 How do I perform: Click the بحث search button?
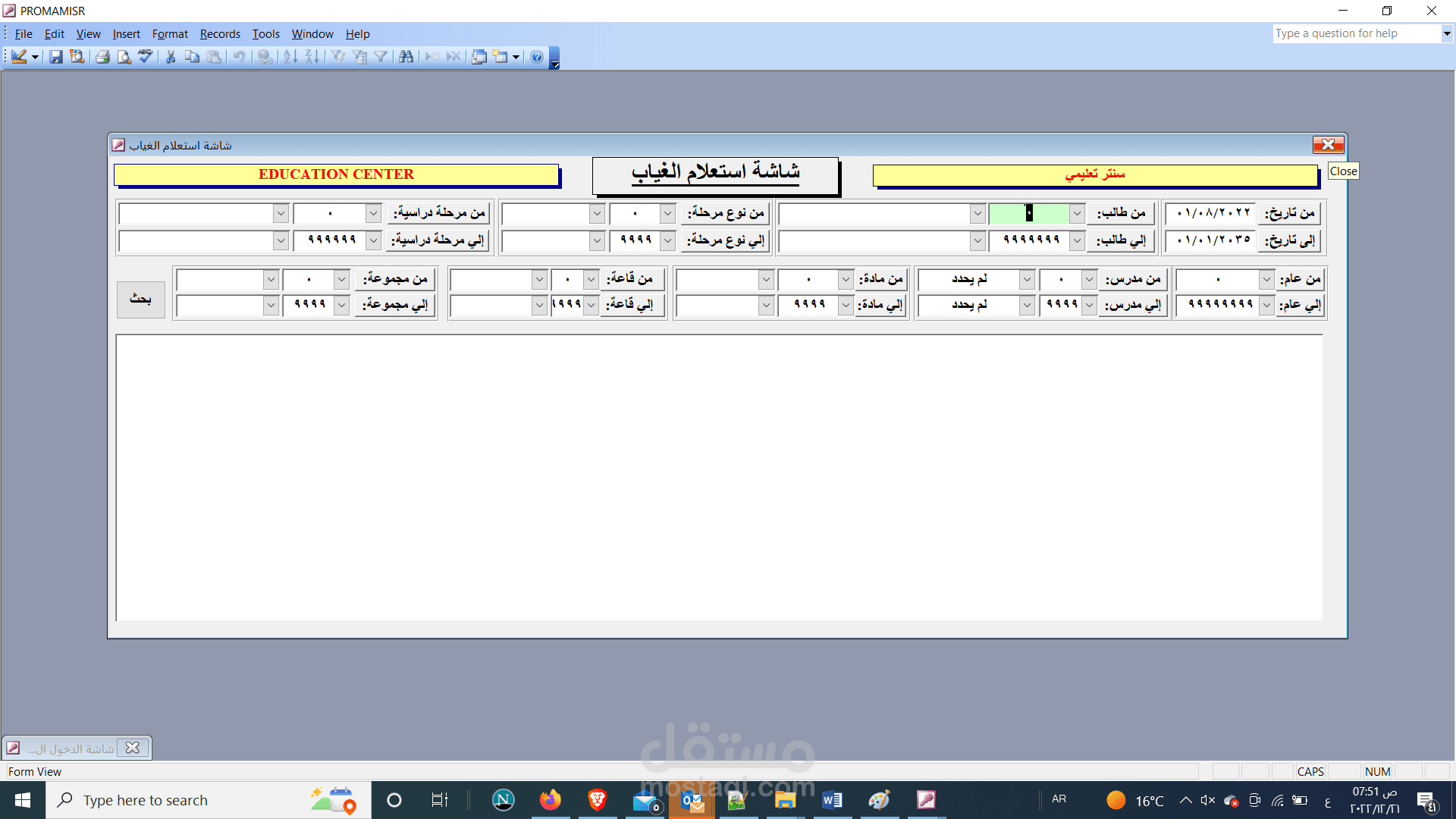[x=141, y=300]
